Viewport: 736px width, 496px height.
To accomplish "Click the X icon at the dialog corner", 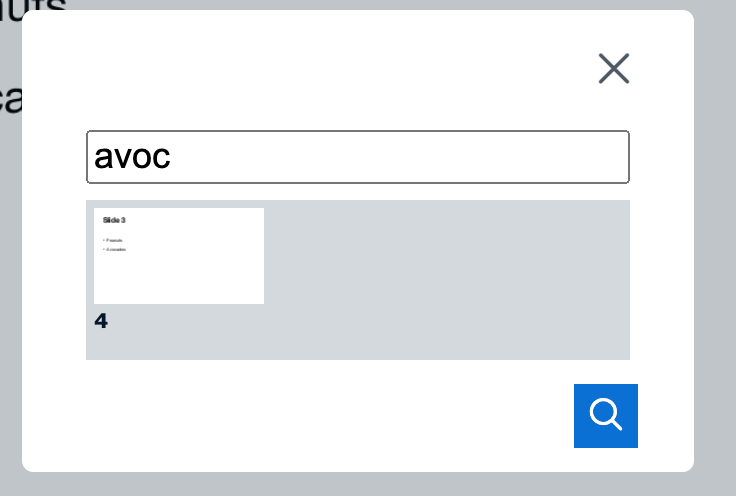I will click(613, 69).
